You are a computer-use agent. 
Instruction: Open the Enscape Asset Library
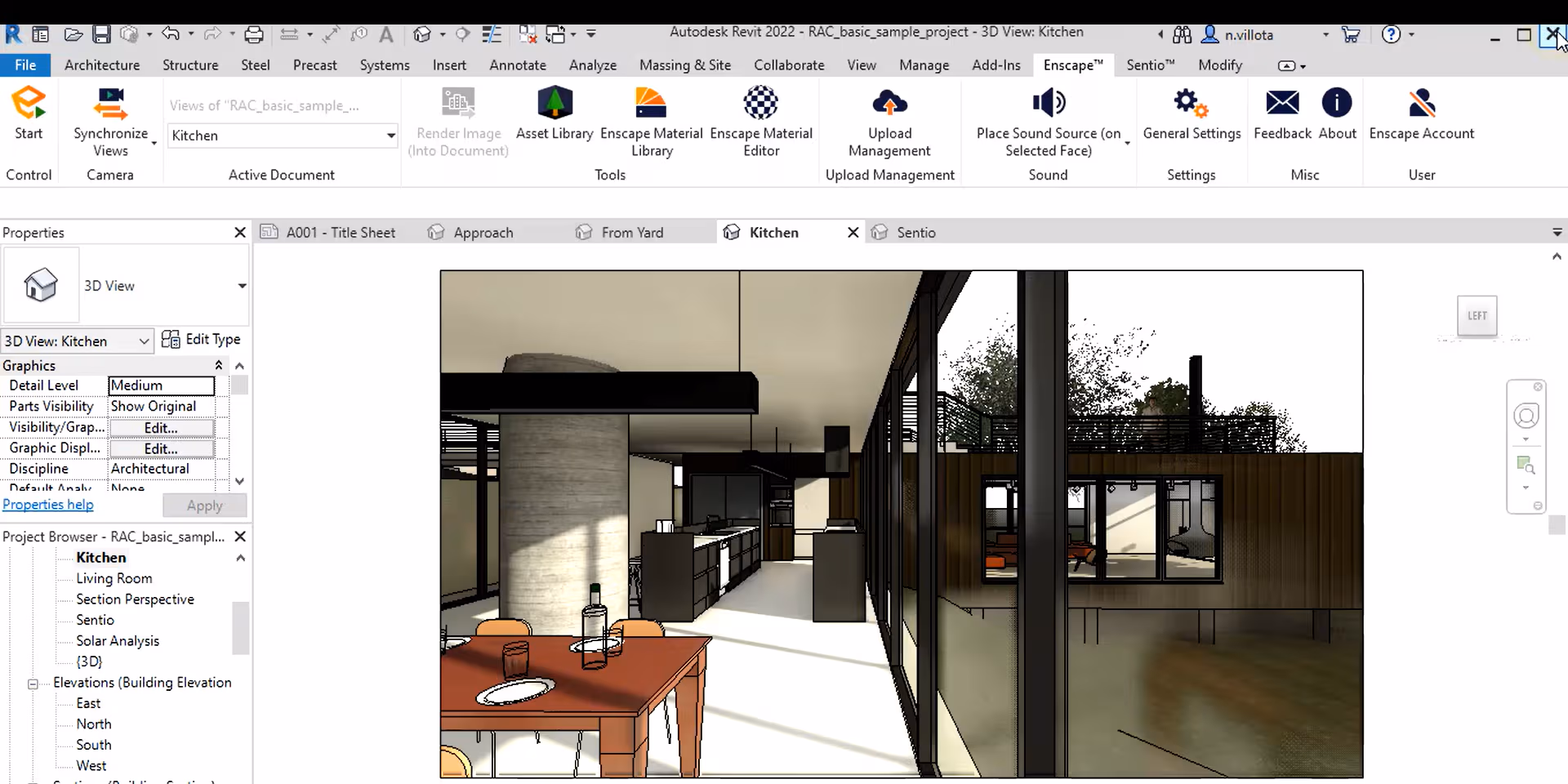pyautogui.click(x=555, y=104)
